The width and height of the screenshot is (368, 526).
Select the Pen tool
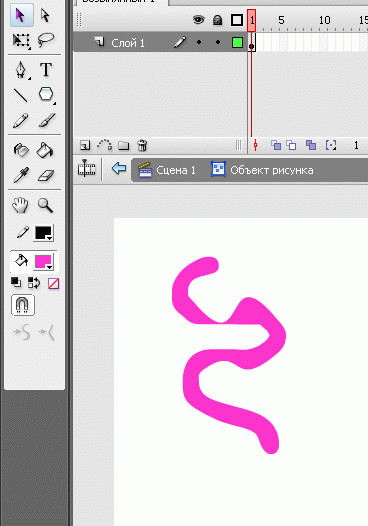[x=21, y=70]
